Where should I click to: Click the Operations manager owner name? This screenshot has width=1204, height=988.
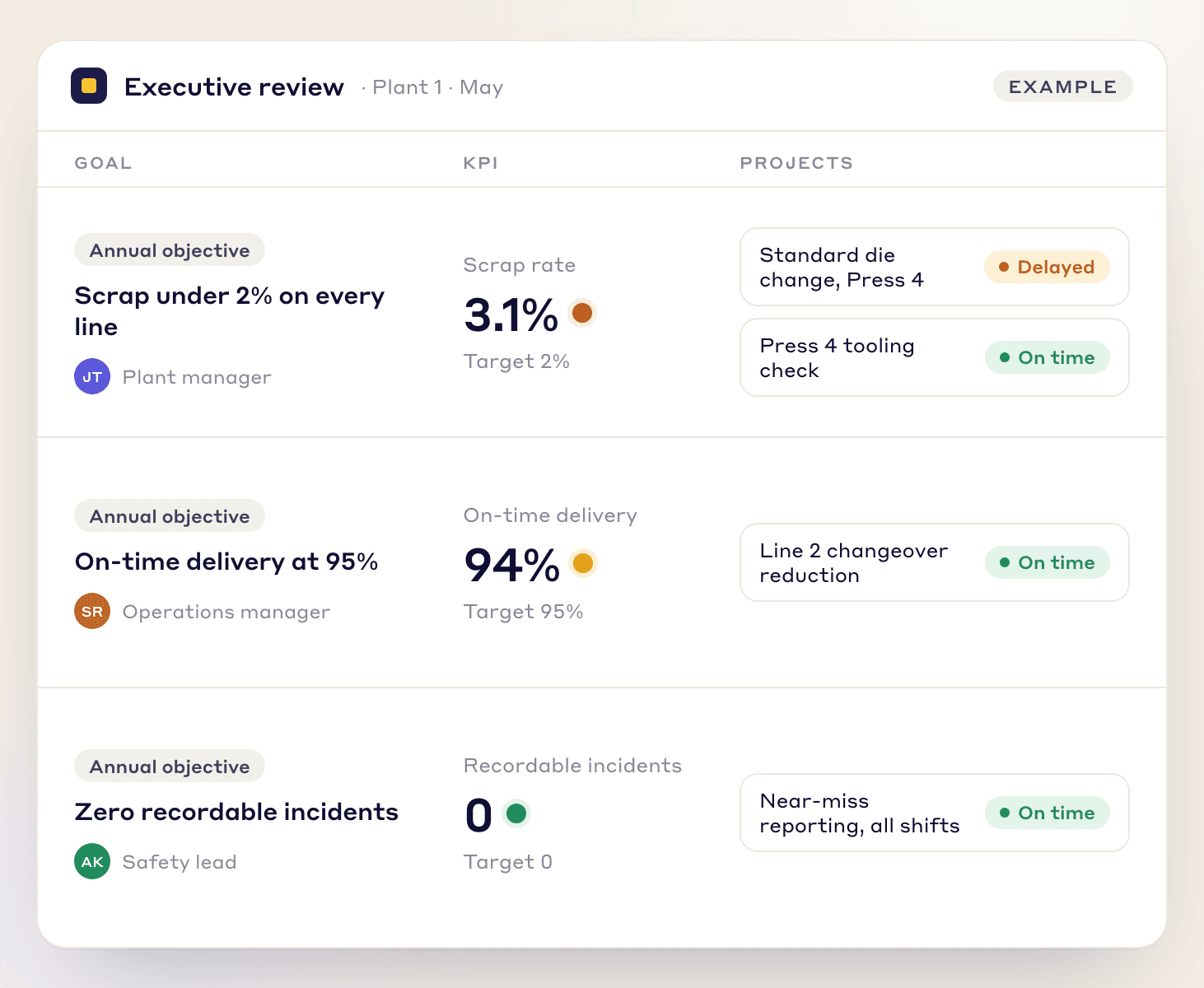(226, 612)
